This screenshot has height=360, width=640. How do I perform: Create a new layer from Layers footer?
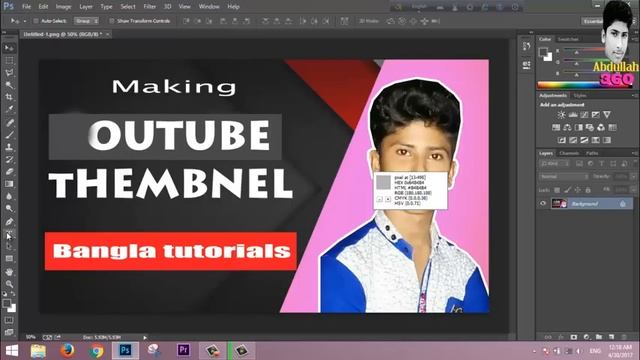[x=611, y=337]
